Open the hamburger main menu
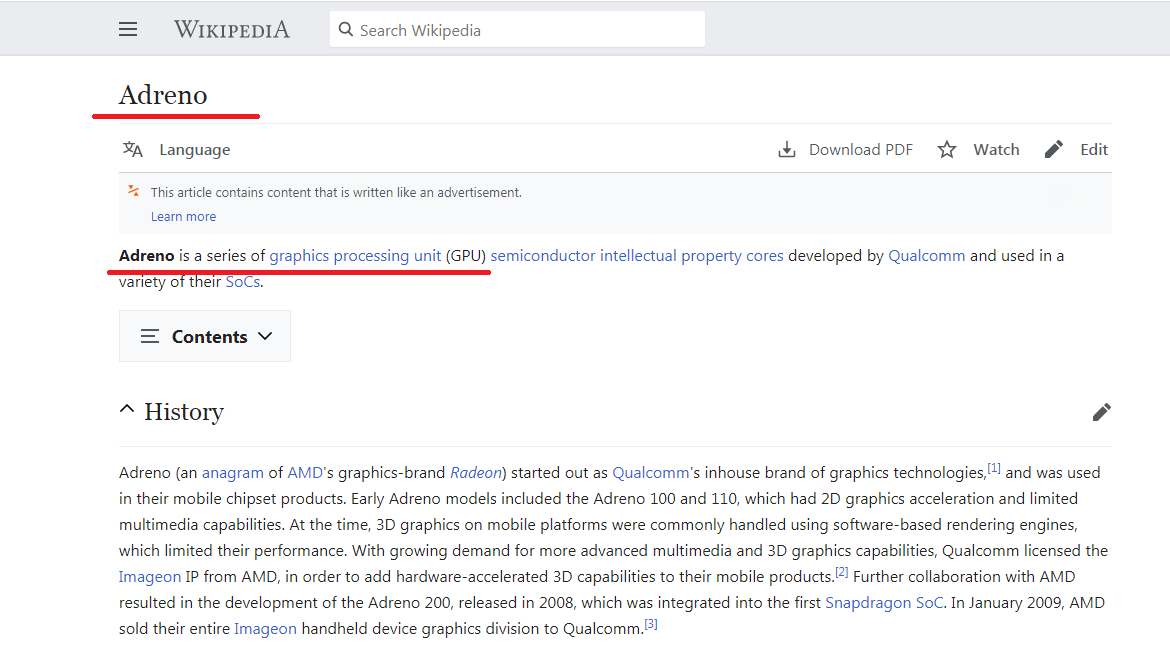 [x=128, y=30]
